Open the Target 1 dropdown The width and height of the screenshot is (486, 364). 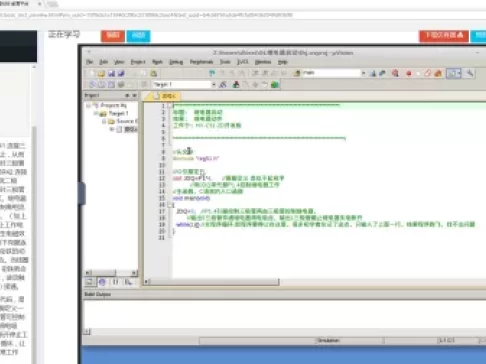pos(213,85)
